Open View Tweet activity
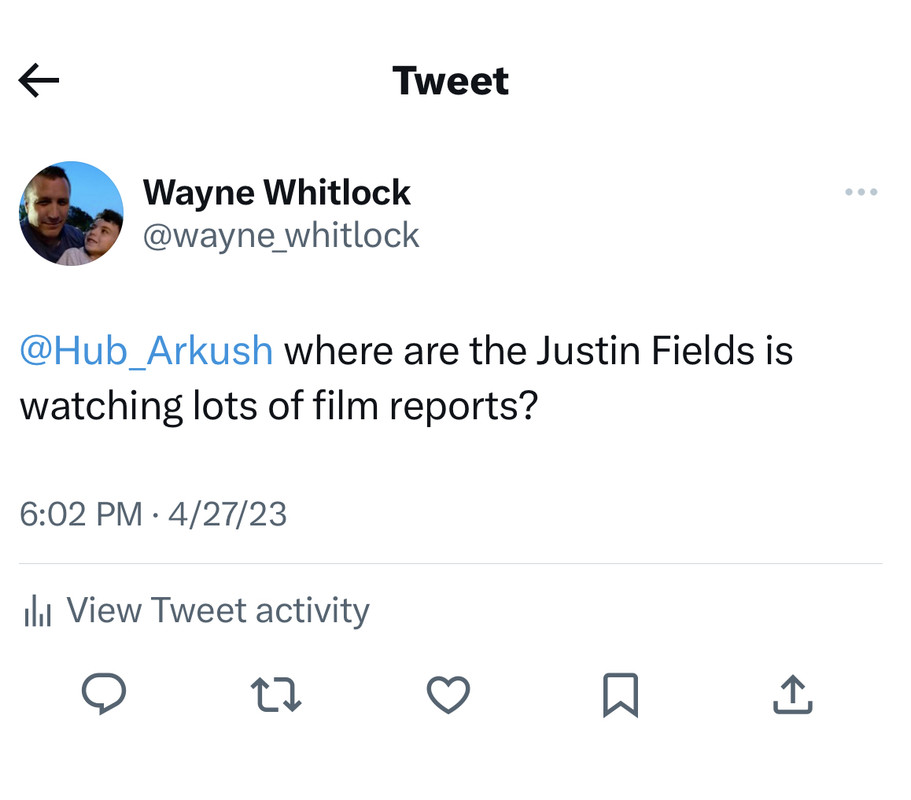Screen dimensions: 911x800 pyautogui.click(x=196, y=611)
